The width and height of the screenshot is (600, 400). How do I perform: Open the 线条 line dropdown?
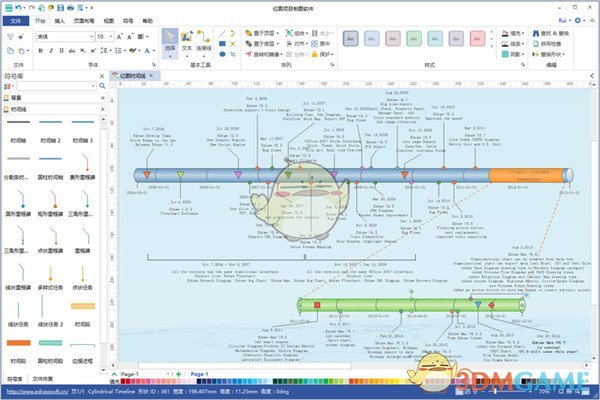tap(513, 44)
